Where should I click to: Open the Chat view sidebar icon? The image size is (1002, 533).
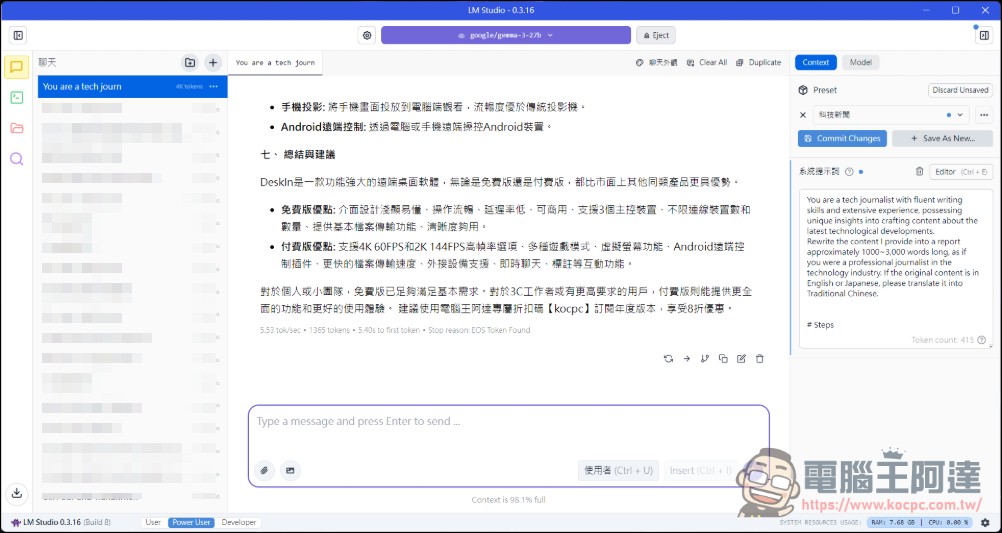17,67
